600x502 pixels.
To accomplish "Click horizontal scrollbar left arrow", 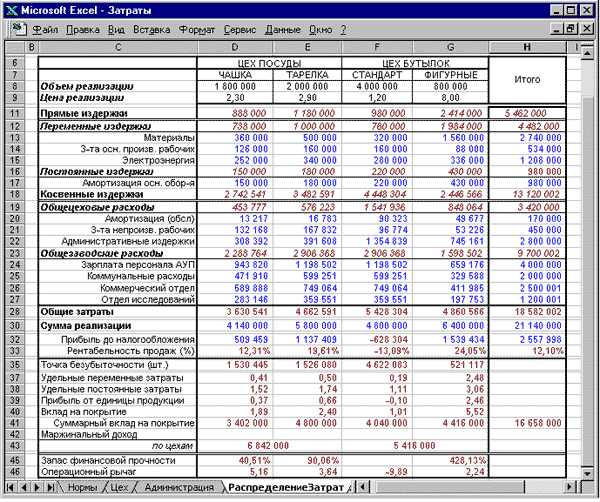I will (x=362, y=487).
